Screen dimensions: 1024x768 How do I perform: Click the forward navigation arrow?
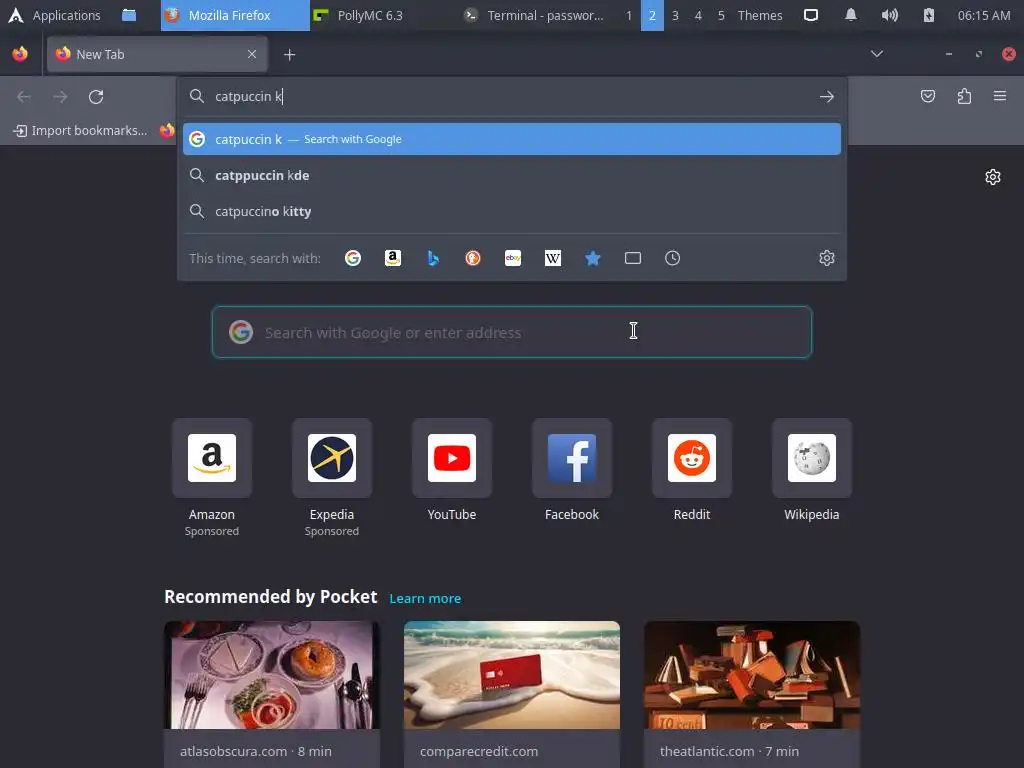pyautogui.click(x=60, y=97)
